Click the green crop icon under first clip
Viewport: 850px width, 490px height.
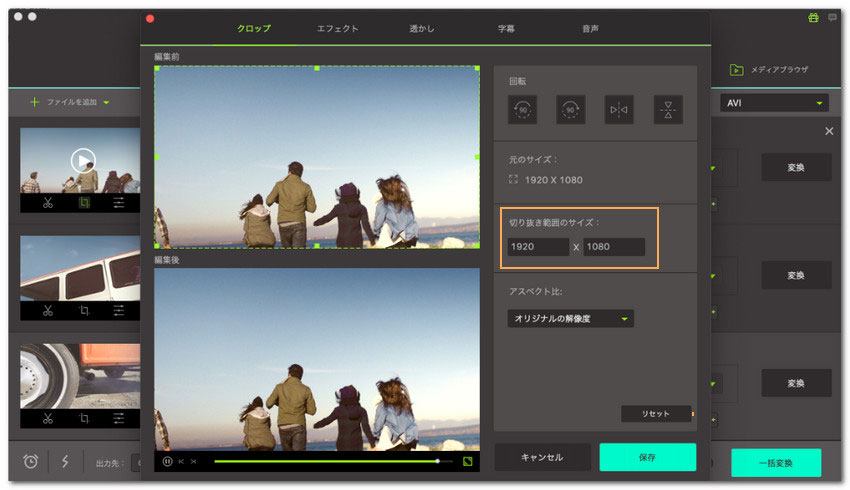(x=83, y=203)
